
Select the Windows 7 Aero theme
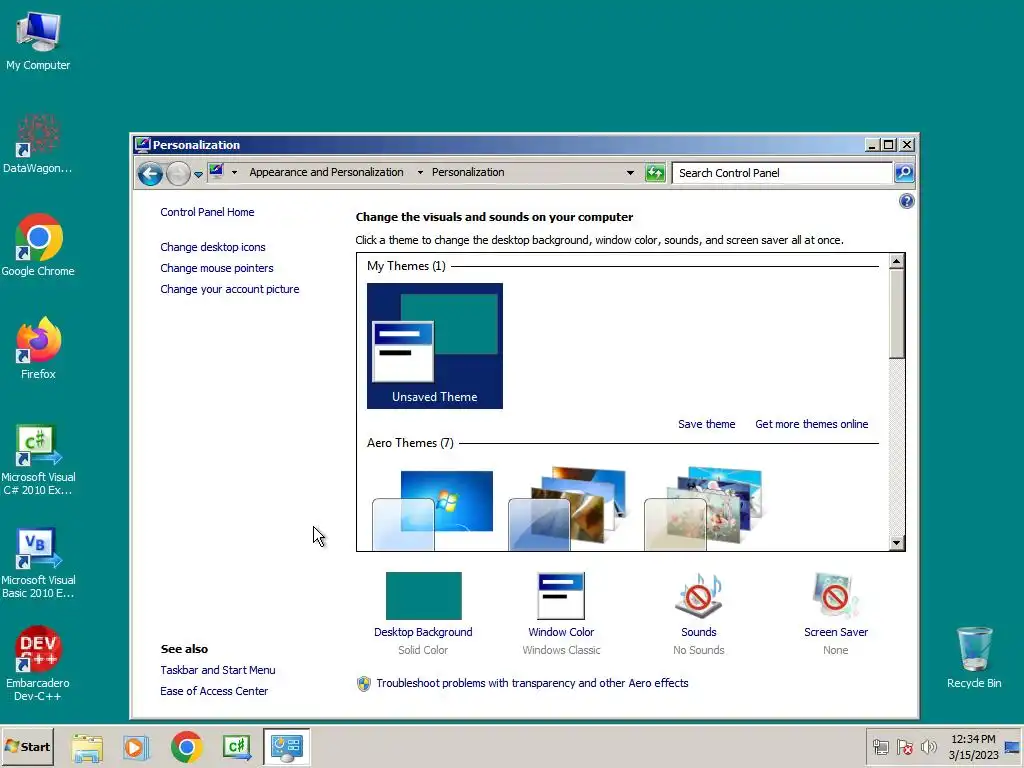point(433,509)
